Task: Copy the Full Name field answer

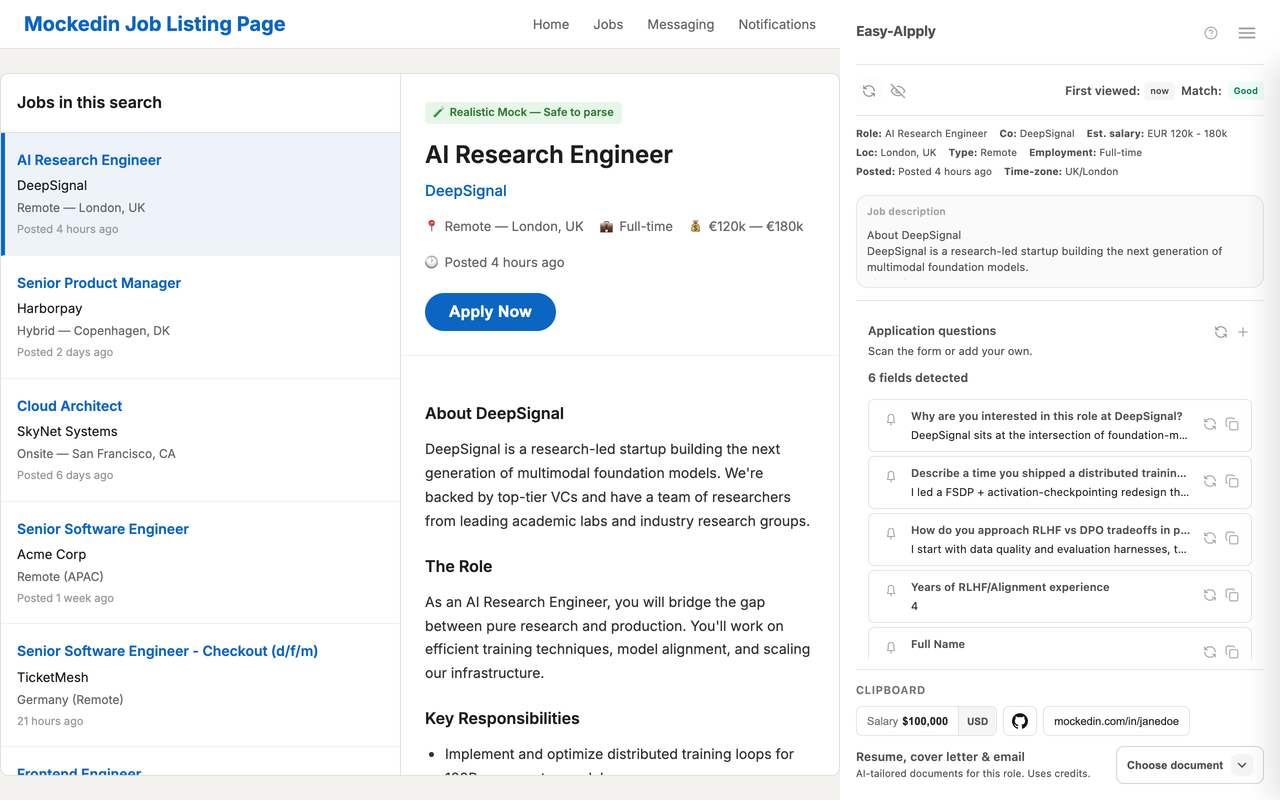Action: tap(1232, 652)
